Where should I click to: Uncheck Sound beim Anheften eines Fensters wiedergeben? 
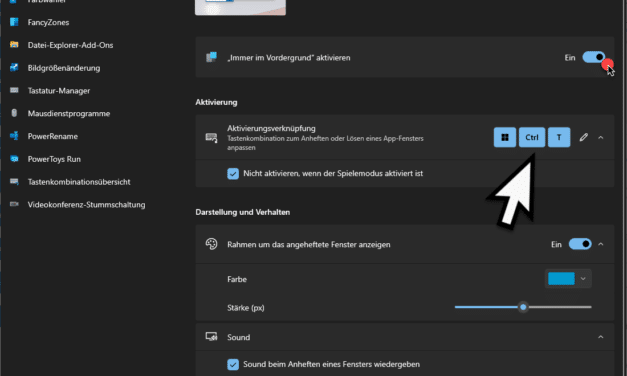233,364
